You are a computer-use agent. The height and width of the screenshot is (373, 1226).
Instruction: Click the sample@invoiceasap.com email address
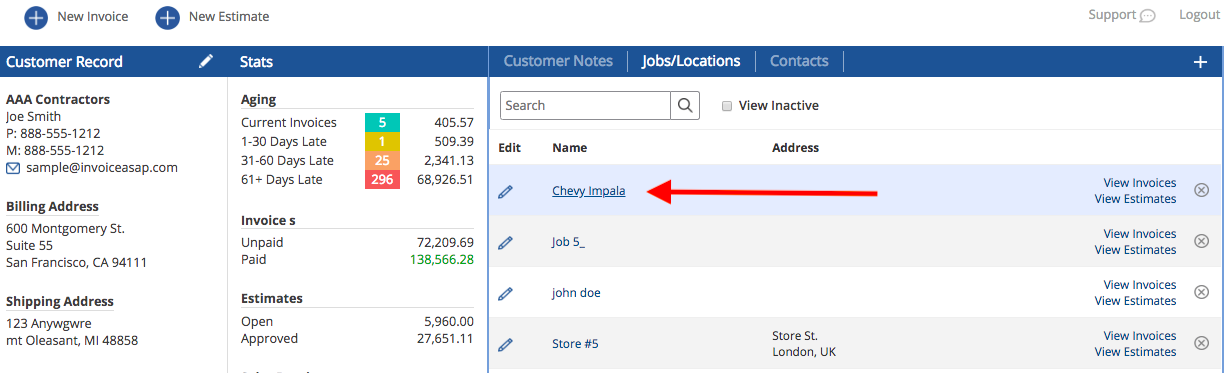click(x=101, y=167)
